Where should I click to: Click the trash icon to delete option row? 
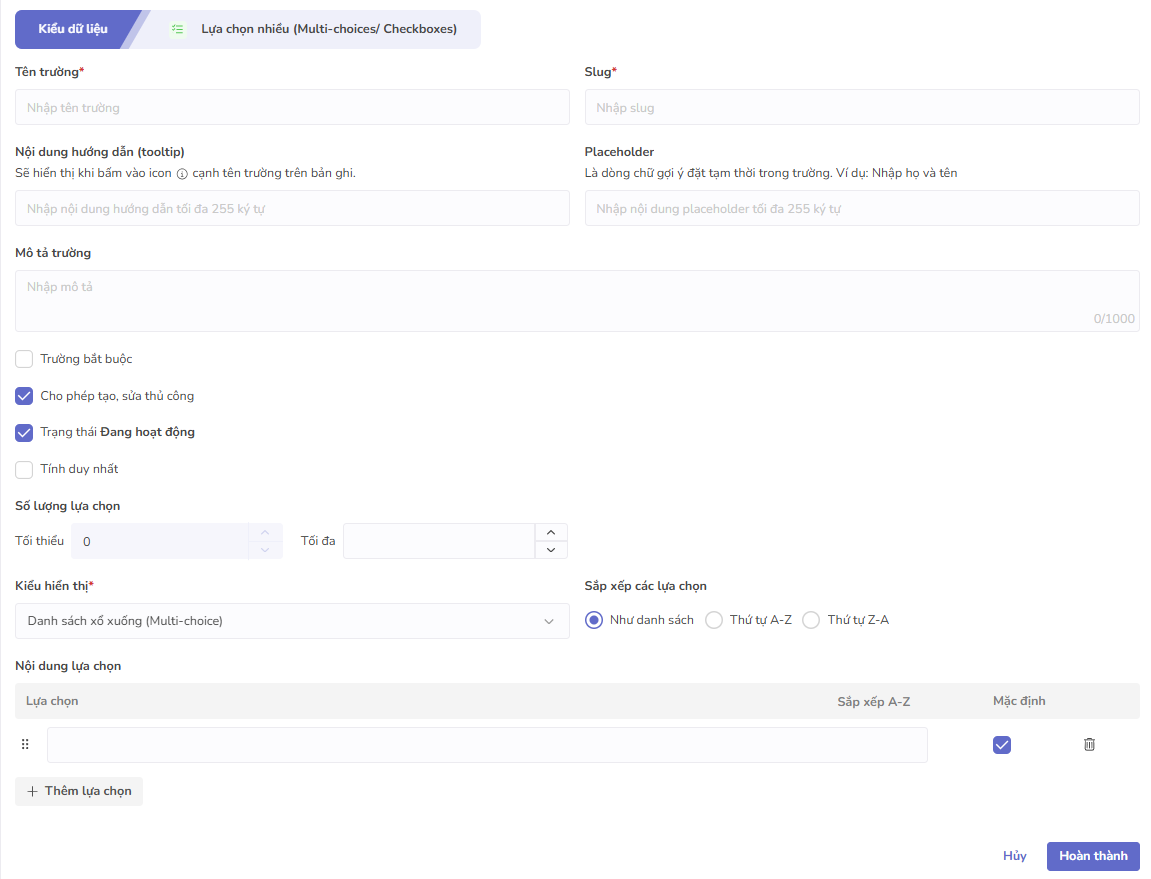tap(1089, 744)
